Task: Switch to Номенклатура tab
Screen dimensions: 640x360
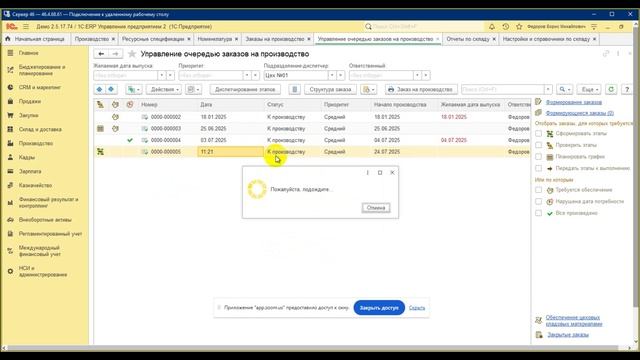Action: [x=215, y=39]
